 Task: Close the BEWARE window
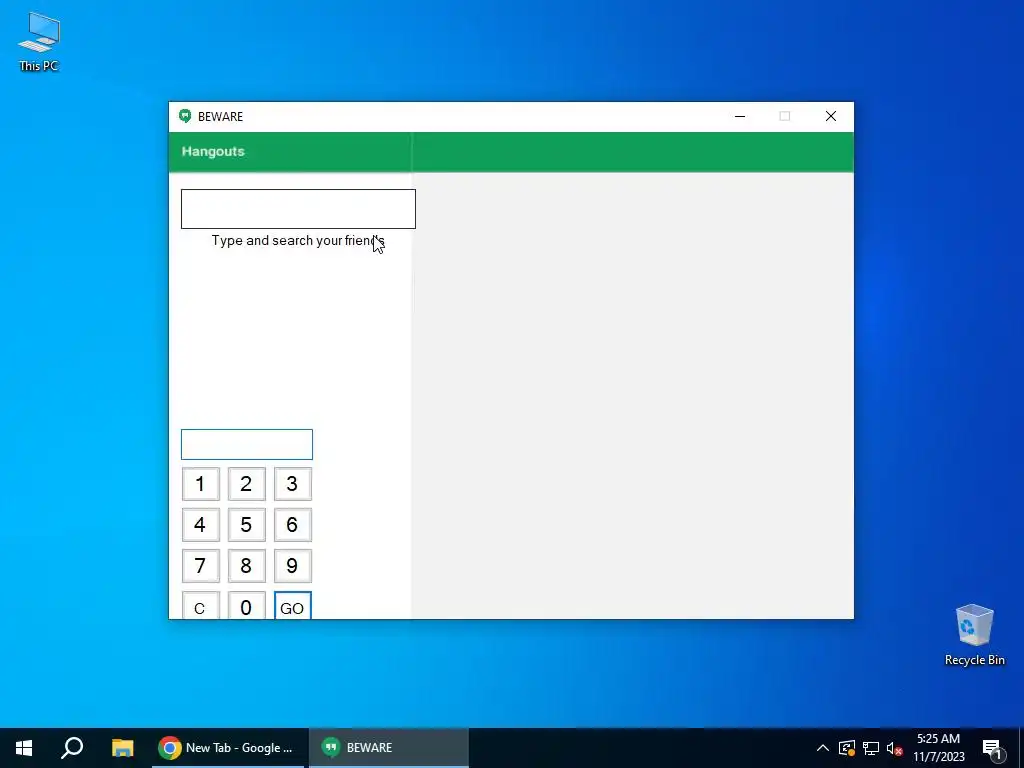pyautogui.click(x=831, y=116)
